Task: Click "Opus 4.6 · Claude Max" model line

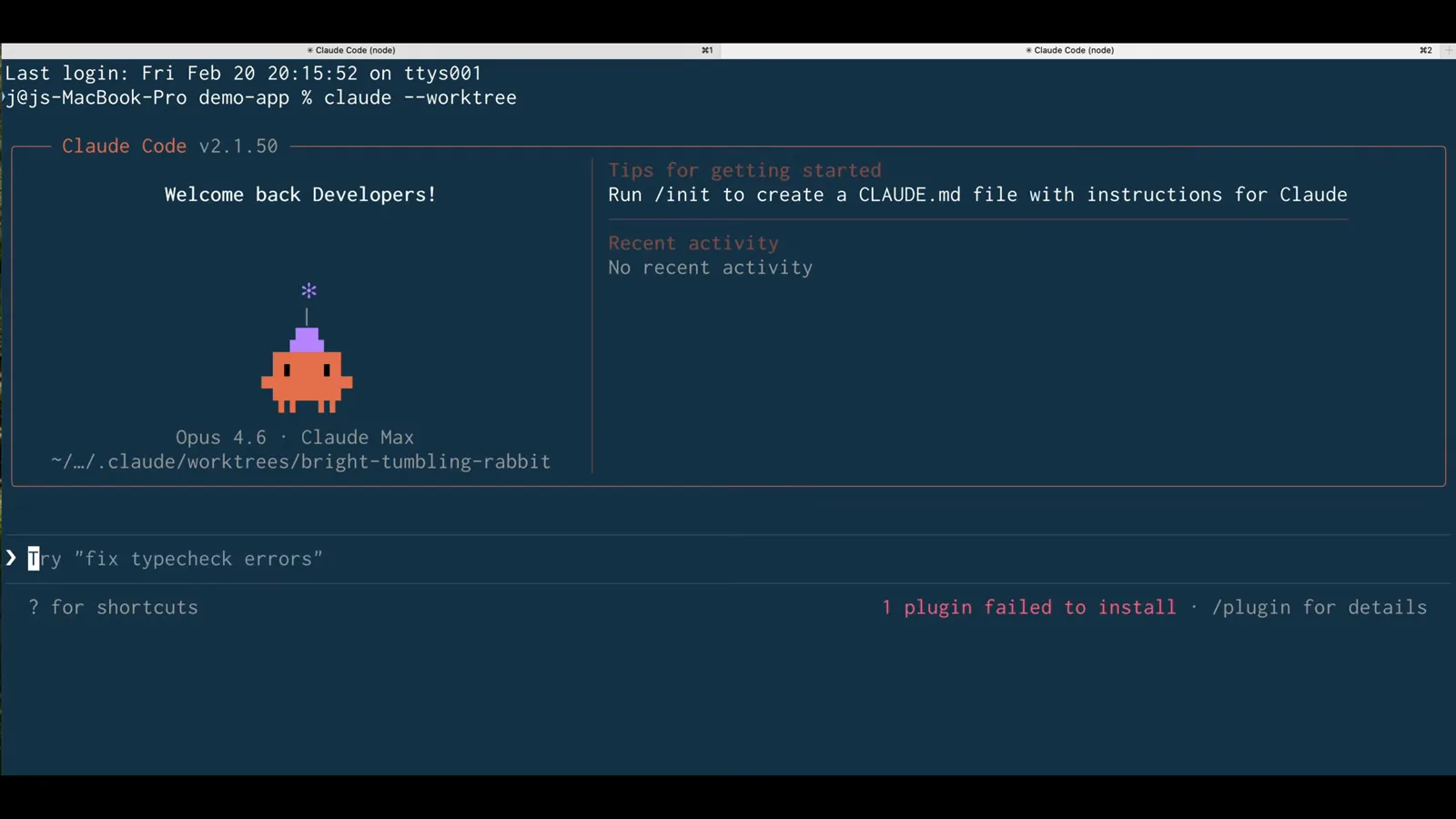Action: pyautogui.click(x=295, y=438)
